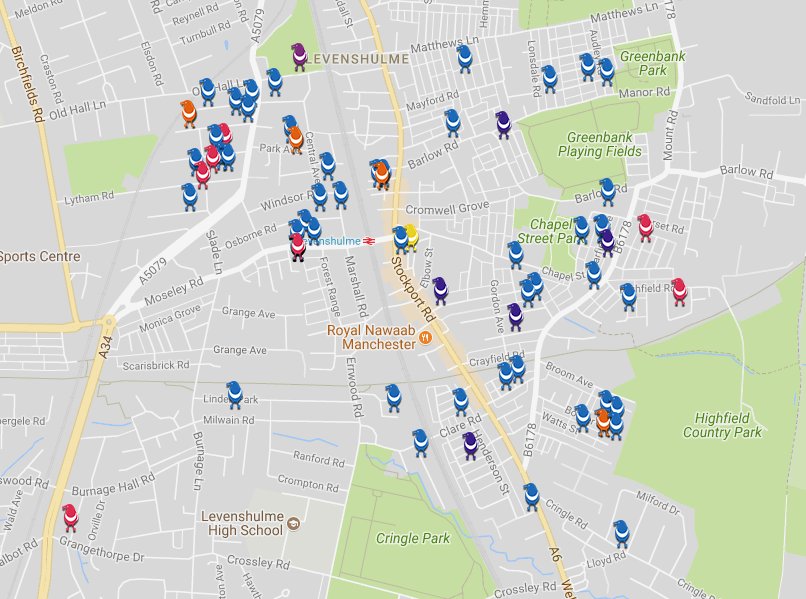Image resolution: width=806 pixels, height=599 pixels.
Task: Click the Greenbank Park label
Action: click(652, 63)
